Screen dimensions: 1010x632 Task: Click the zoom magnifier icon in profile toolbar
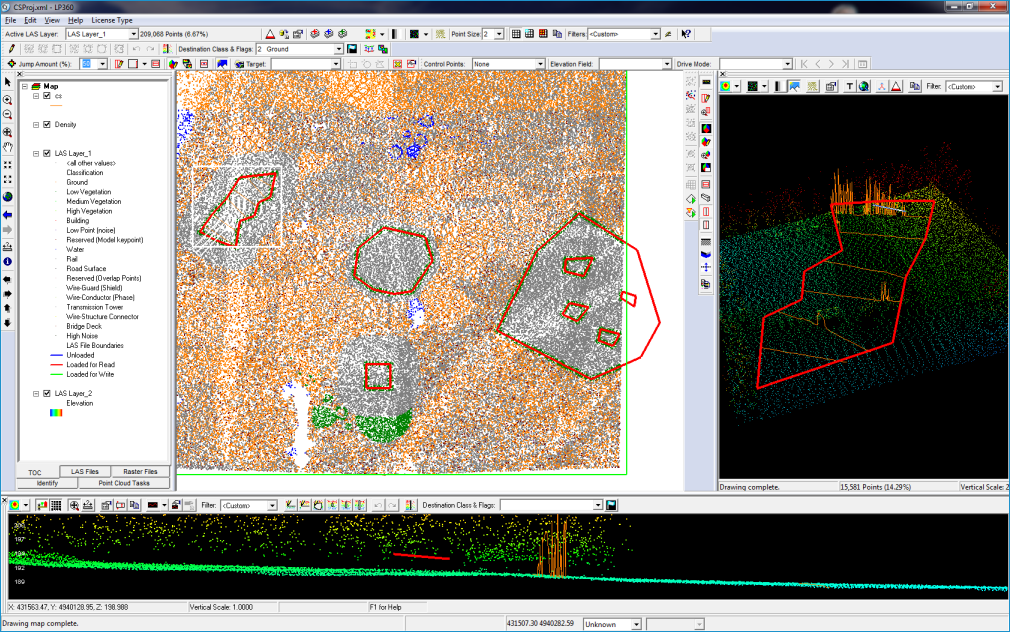point(74,505)
